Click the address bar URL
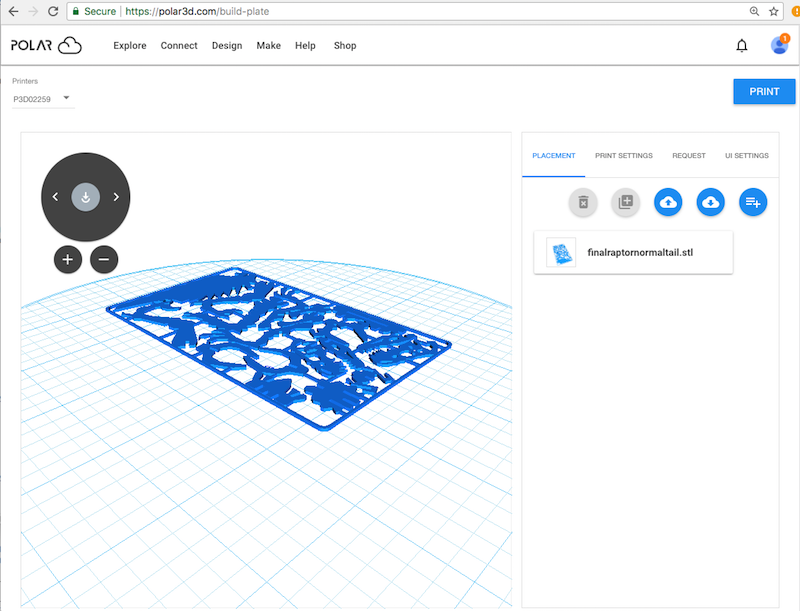This screenshot has width=800, height=611. click(x=197, y=11)
